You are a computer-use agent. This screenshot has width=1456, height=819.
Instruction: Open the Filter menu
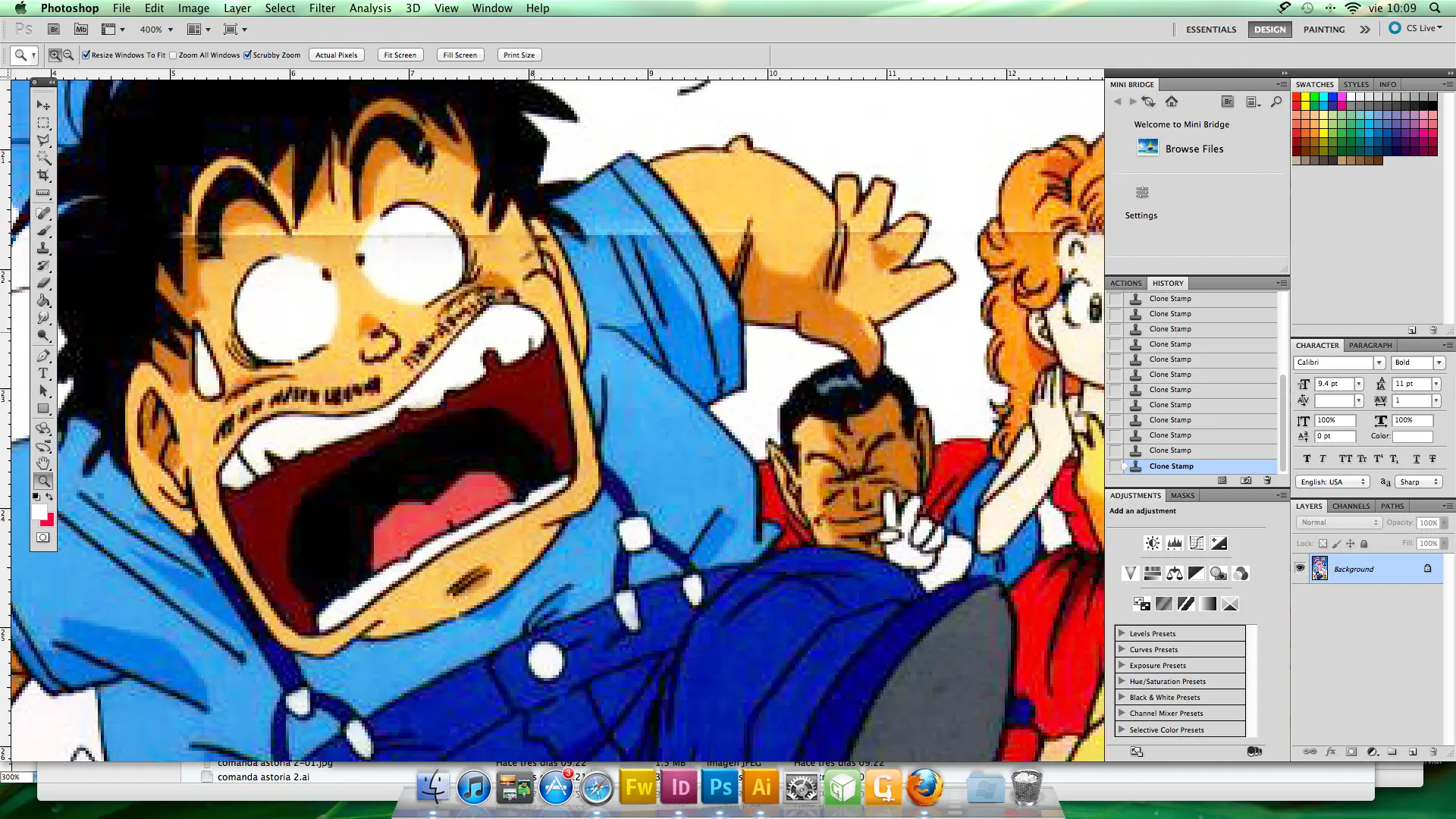coord(322,8)
